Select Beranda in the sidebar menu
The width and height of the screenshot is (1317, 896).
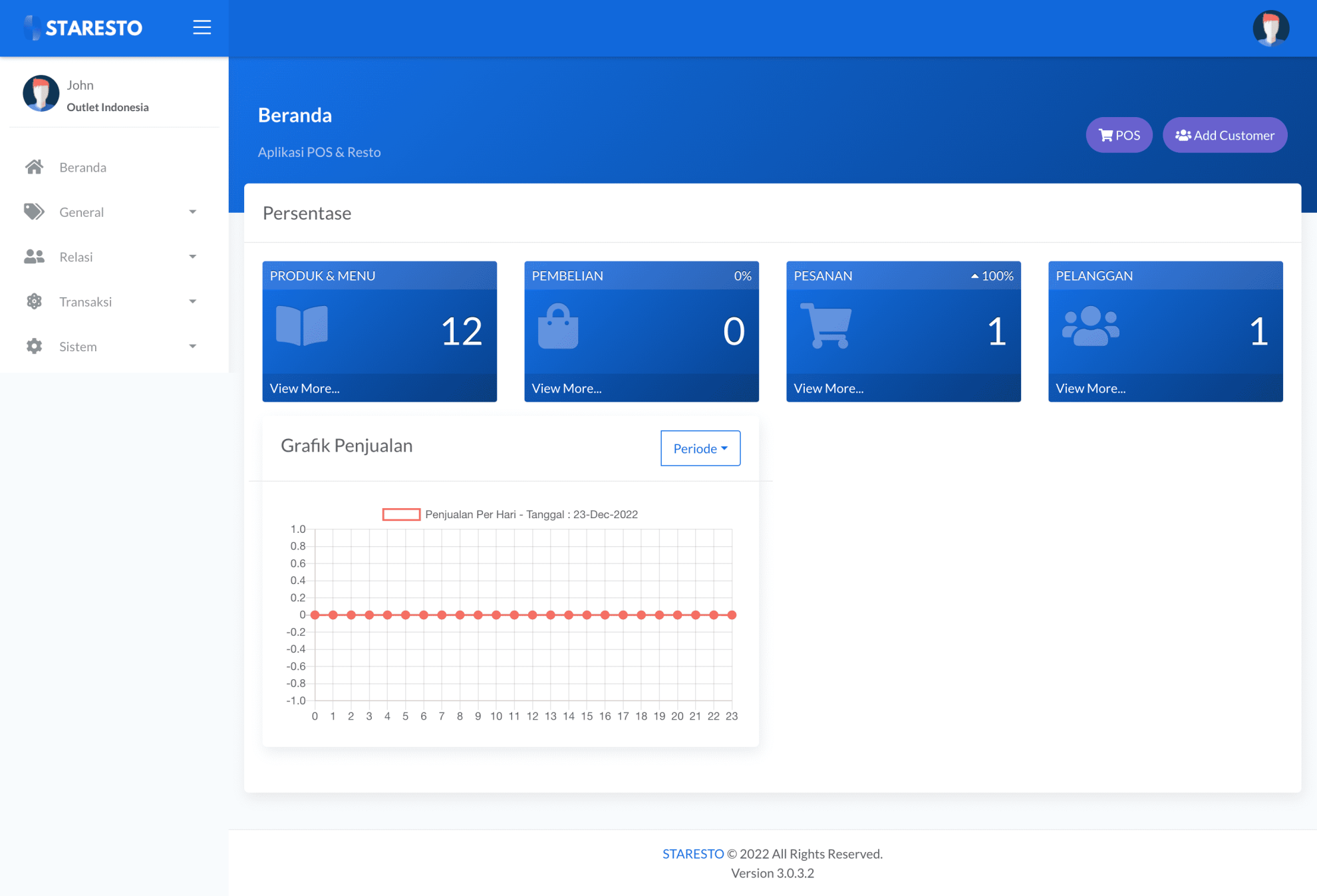click(x=82, y=167)
